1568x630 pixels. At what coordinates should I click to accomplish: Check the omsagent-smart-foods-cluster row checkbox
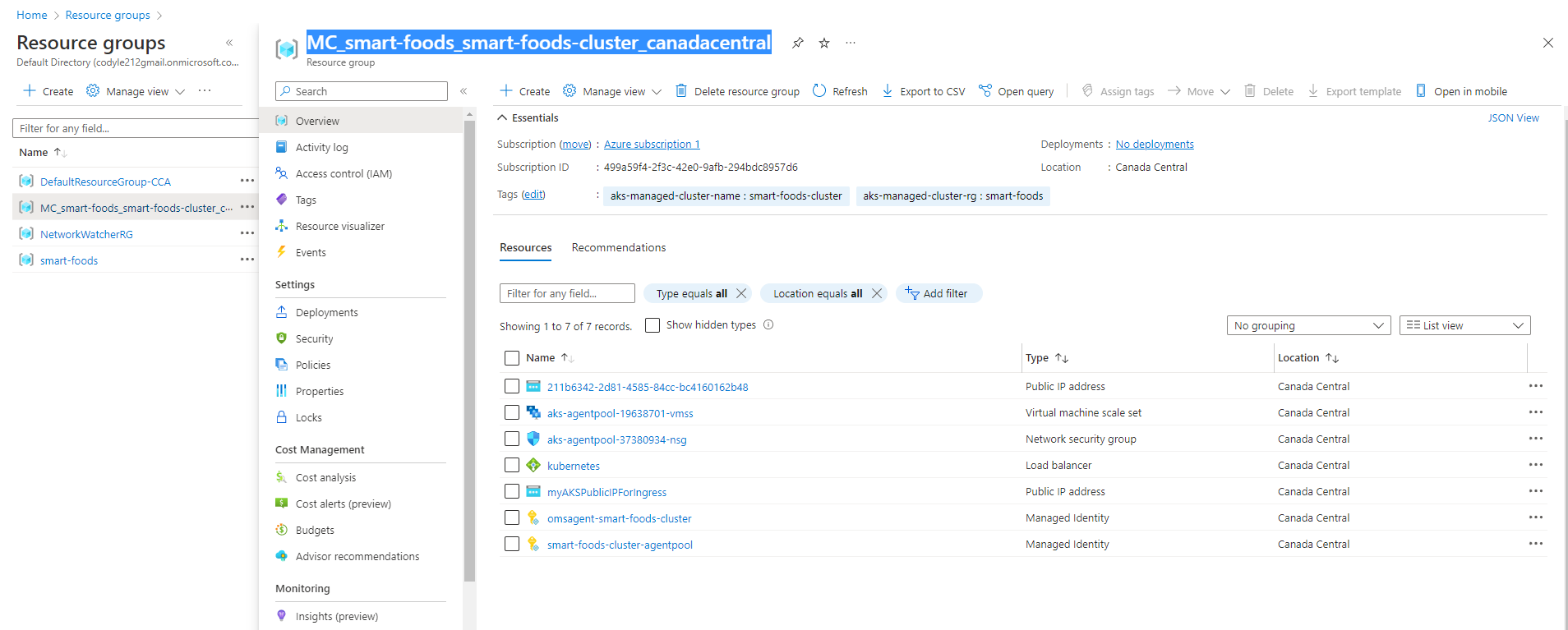512,517
